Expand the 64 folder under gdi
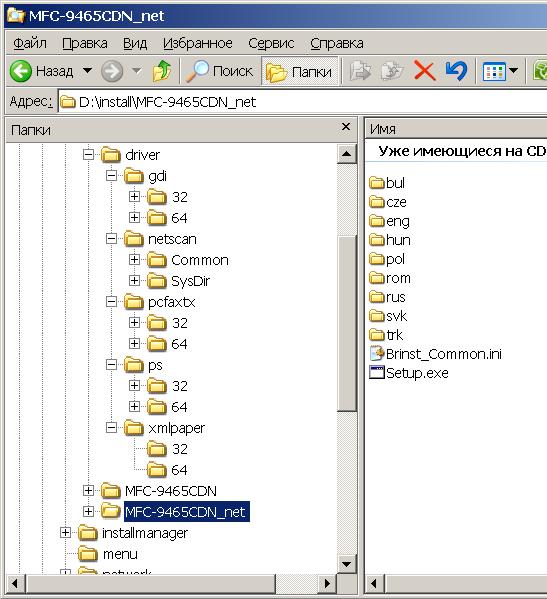This screenshot has width=547, height=599. pyautogui.click(x=134, y=218)
